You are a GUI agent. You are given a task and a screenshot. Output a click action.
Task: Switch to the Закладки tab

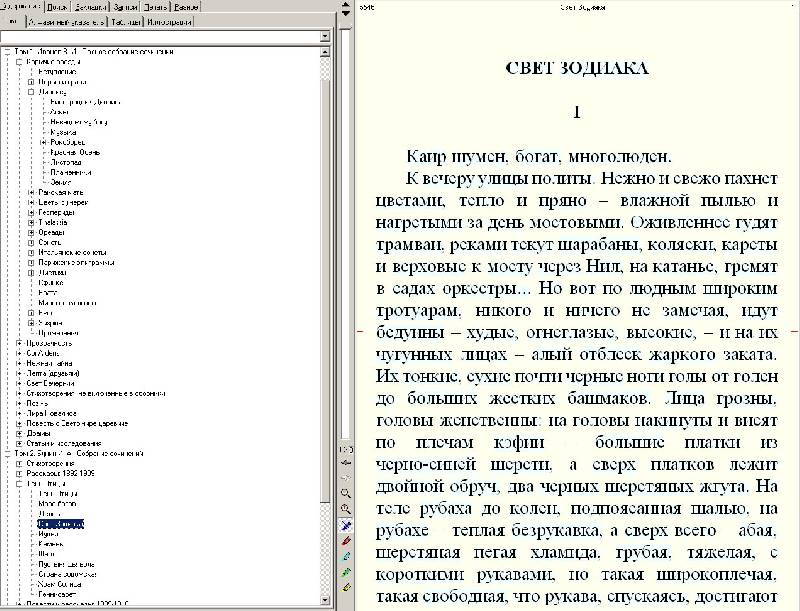point(90,7)
